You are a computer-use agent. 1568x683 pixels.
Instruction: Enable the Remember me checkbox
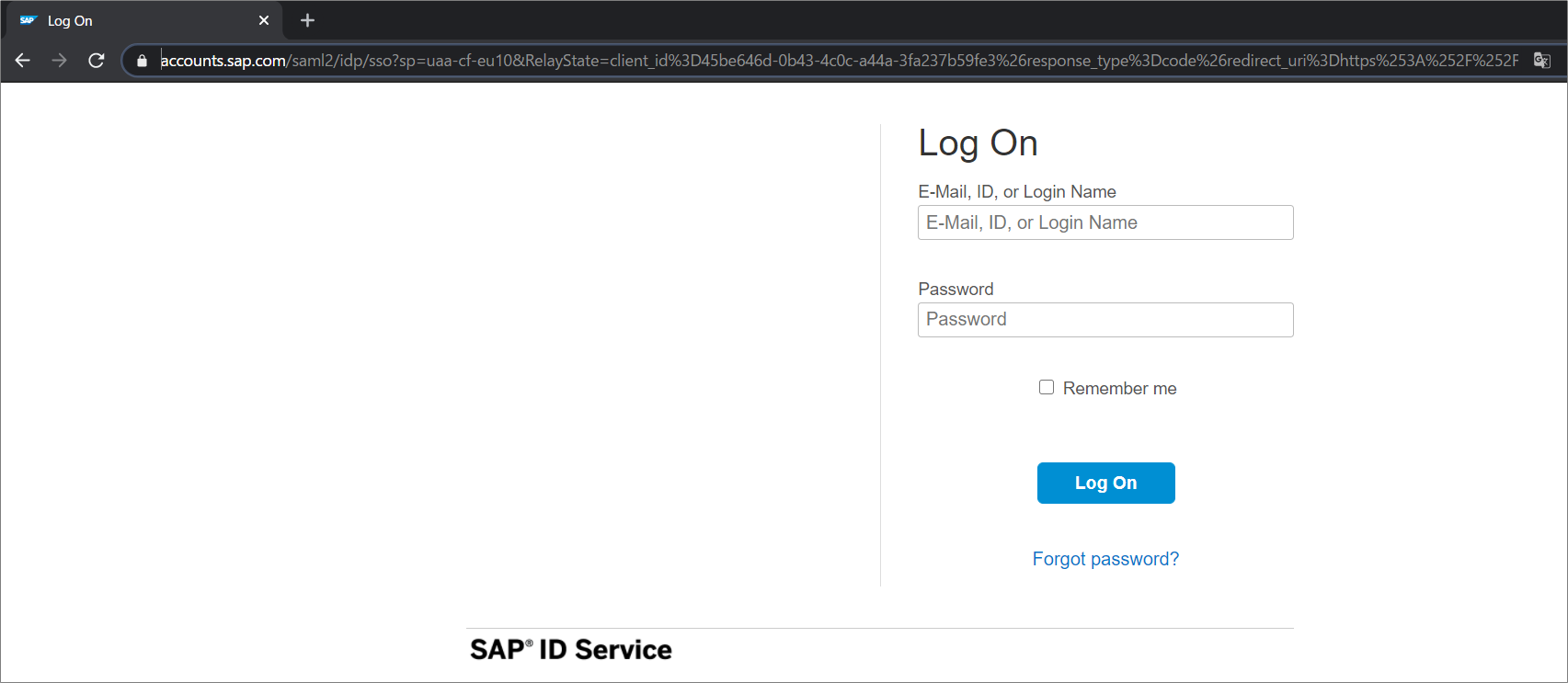[1047, 387]
